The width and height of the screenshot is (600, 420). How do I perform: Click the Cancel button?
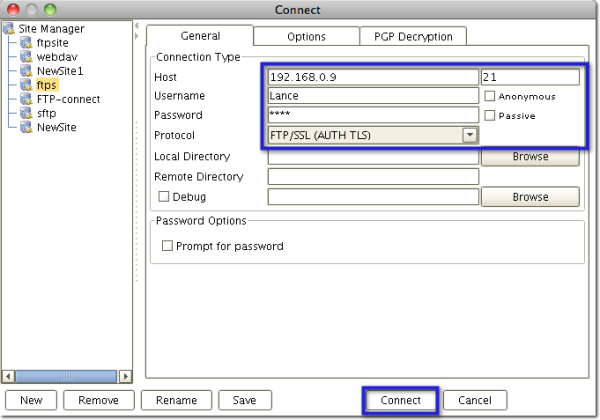click(475, 400)
